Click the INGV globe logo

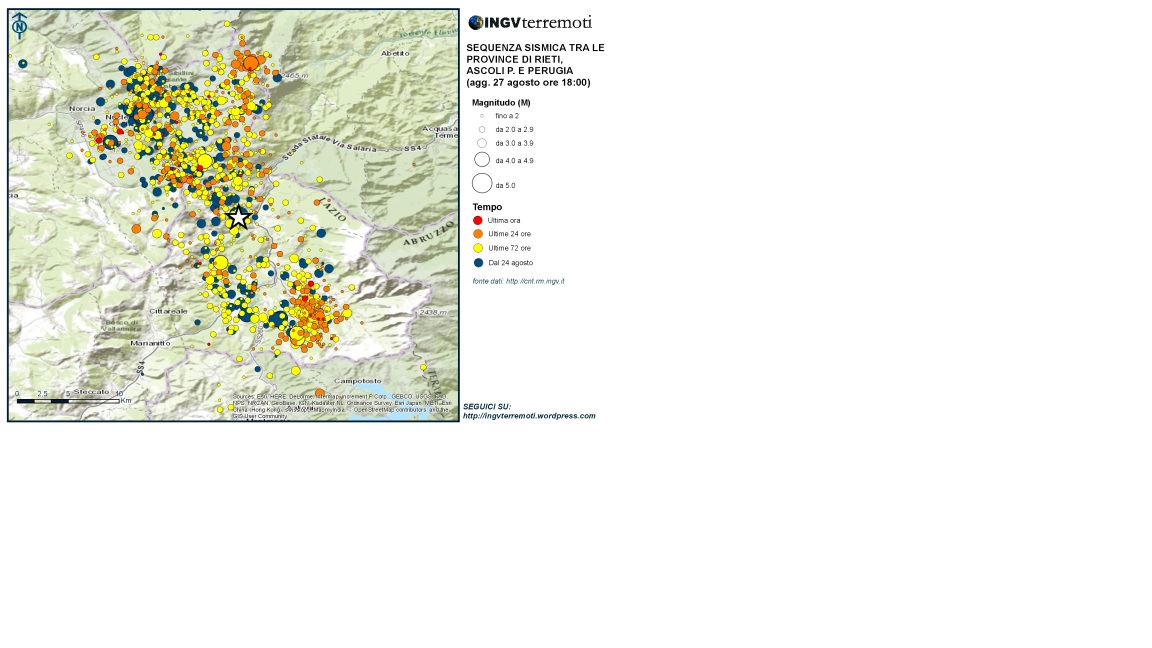pyautogui.click(x=476, y=23)
